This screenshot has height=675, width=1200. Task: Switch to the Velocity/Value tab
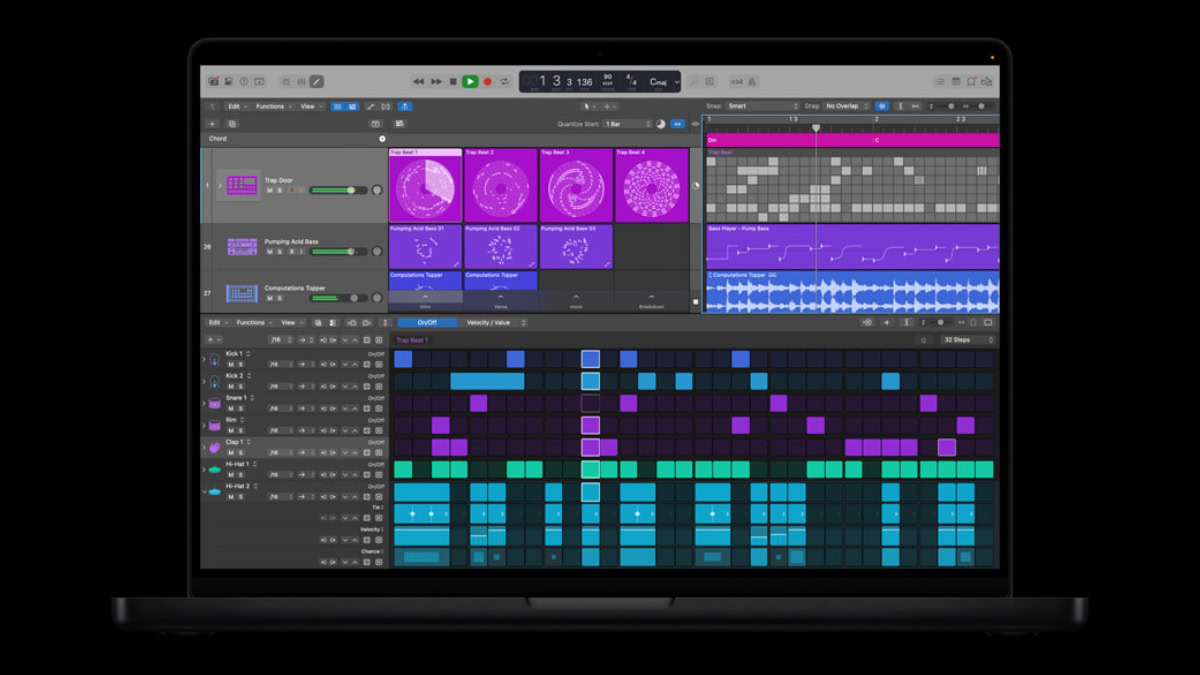click(x=488, y=322)
